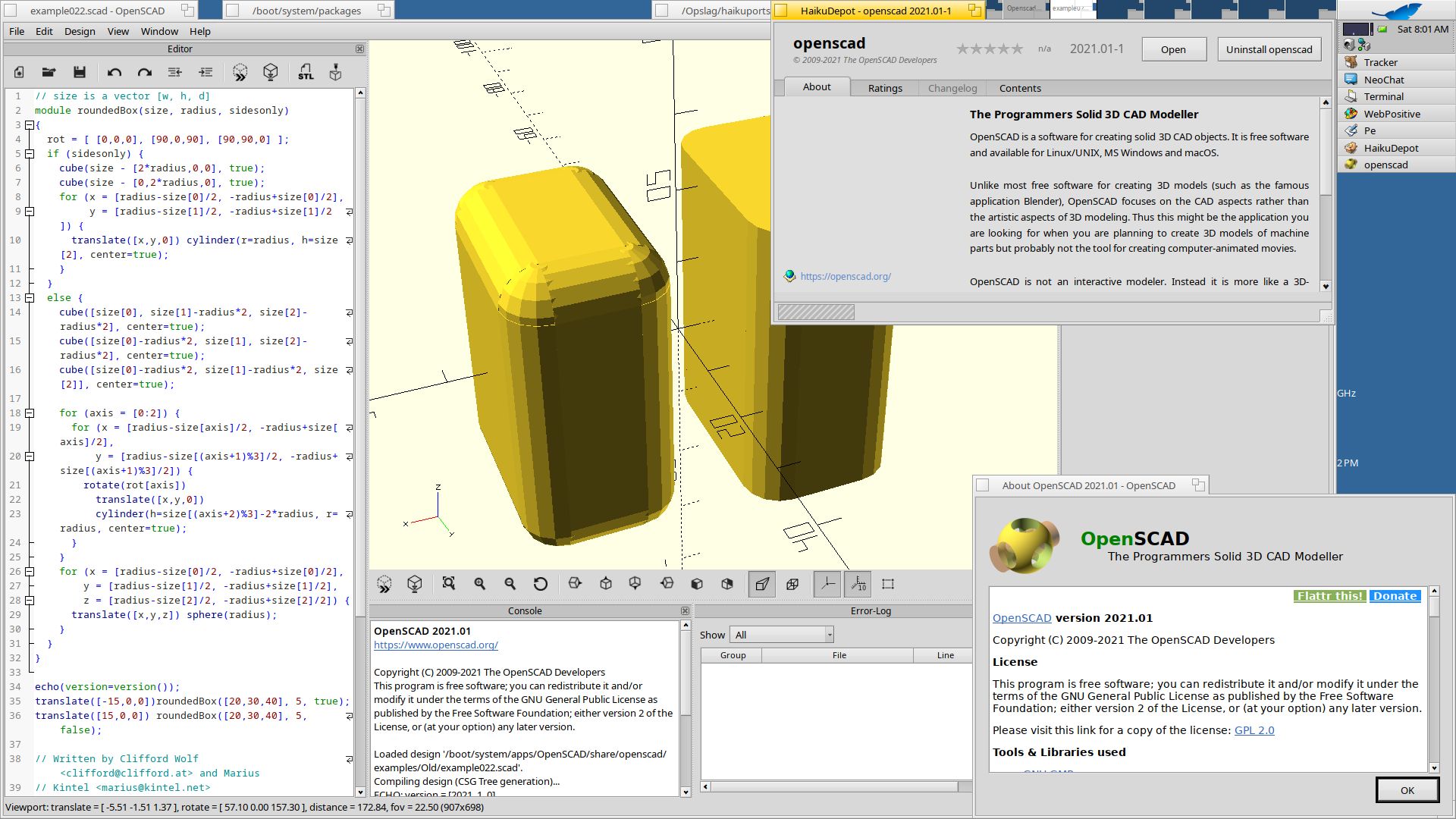
Task: Save the file with the floppy disk icon
Action: click(x=79, y=72)
